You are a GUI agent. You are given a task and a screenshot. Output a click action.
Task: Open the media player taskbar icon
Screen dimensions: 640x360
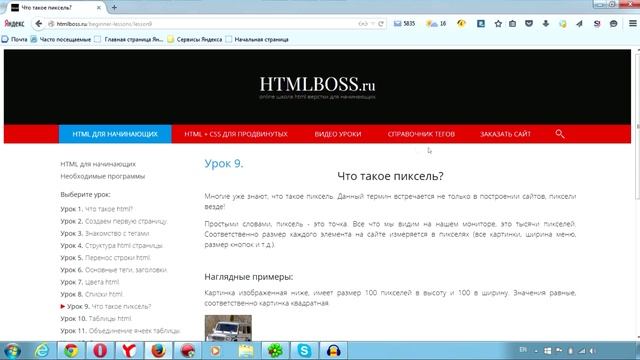[216, 351]
